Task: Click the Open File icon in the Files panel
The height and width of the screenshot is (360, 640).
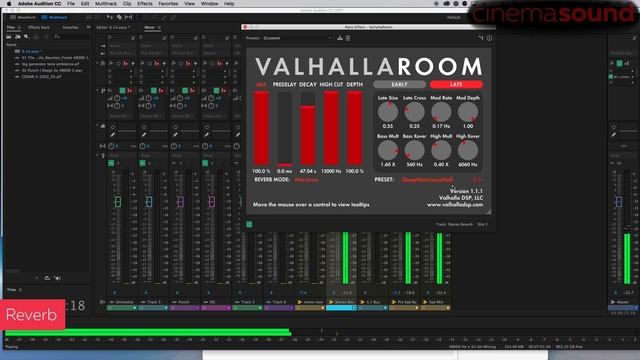Action: [9, 37]
